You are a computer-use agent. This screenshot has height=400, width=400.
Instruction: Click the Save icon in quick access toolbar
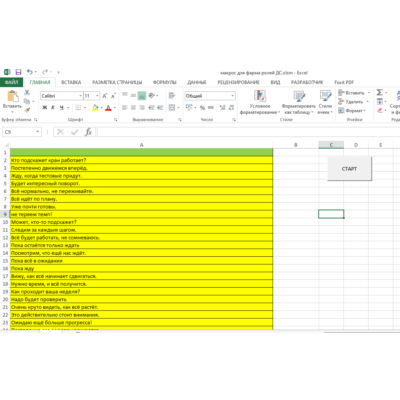coord(18,72)
